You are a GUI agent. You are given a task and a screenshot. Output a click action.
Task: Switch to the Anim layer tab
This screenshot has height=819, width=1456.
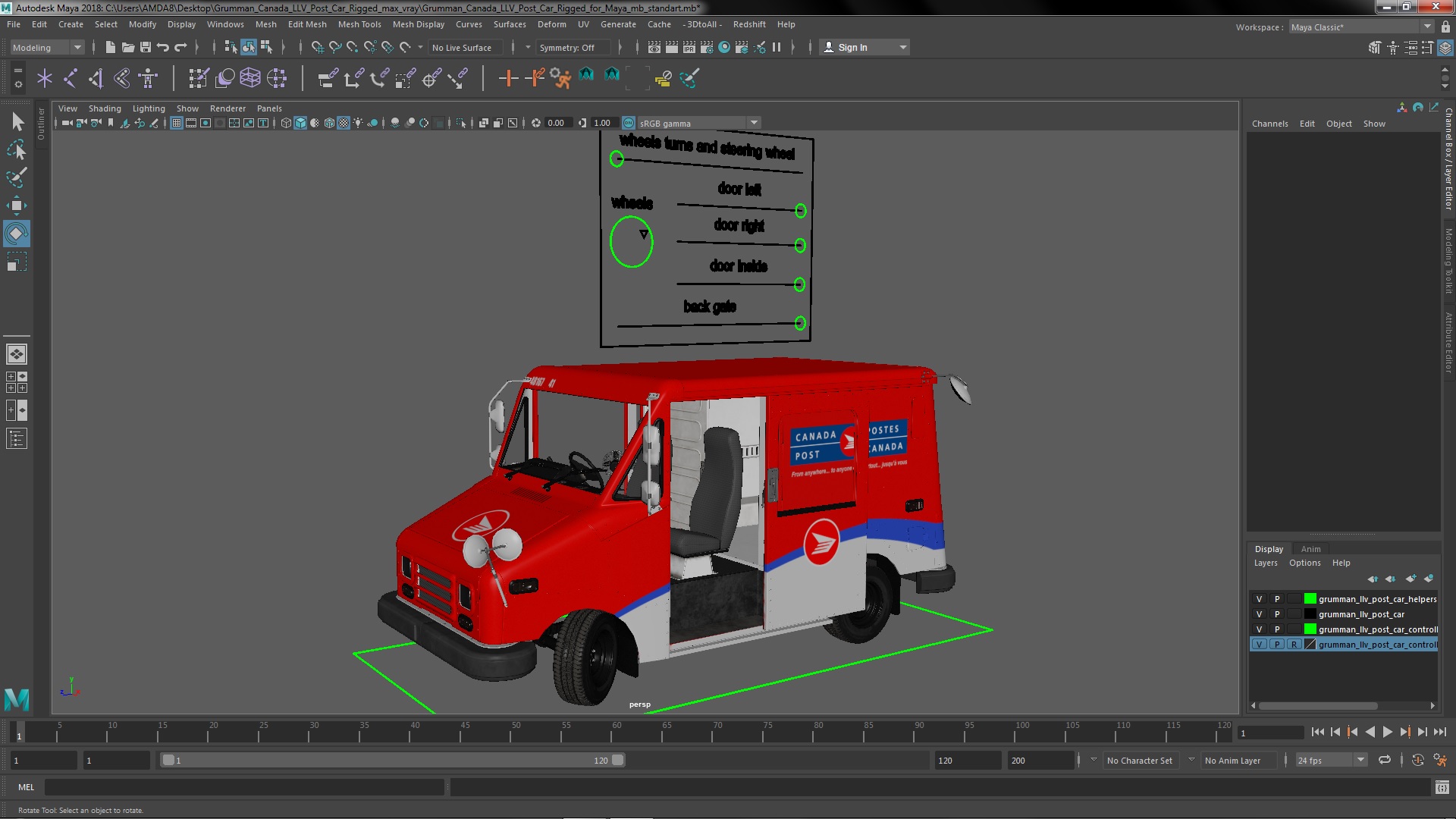tap(1310, 549)
